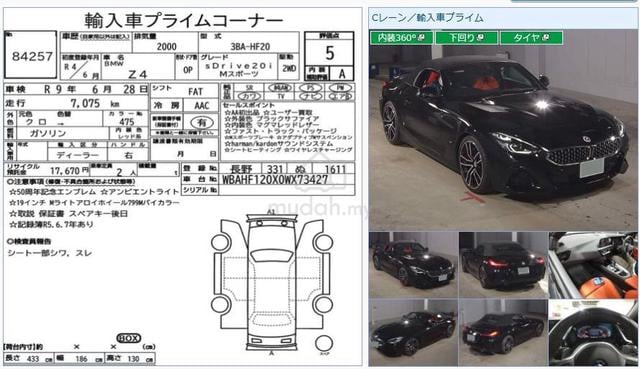Select rear view thumbnail with lit taillights
The height and width of the screenshot is (369, 640).
(503, 265)
